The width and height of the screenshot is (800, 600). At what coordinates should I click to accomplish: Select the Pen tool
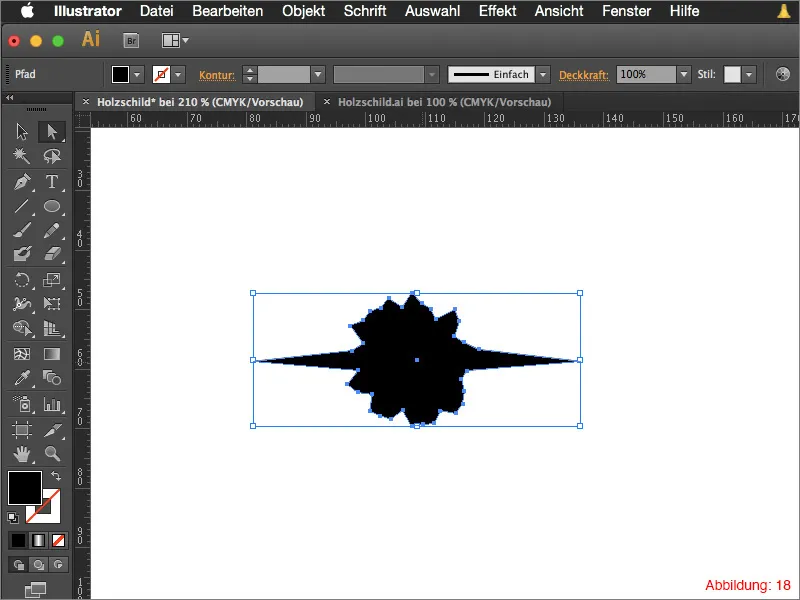coord(22,182)
